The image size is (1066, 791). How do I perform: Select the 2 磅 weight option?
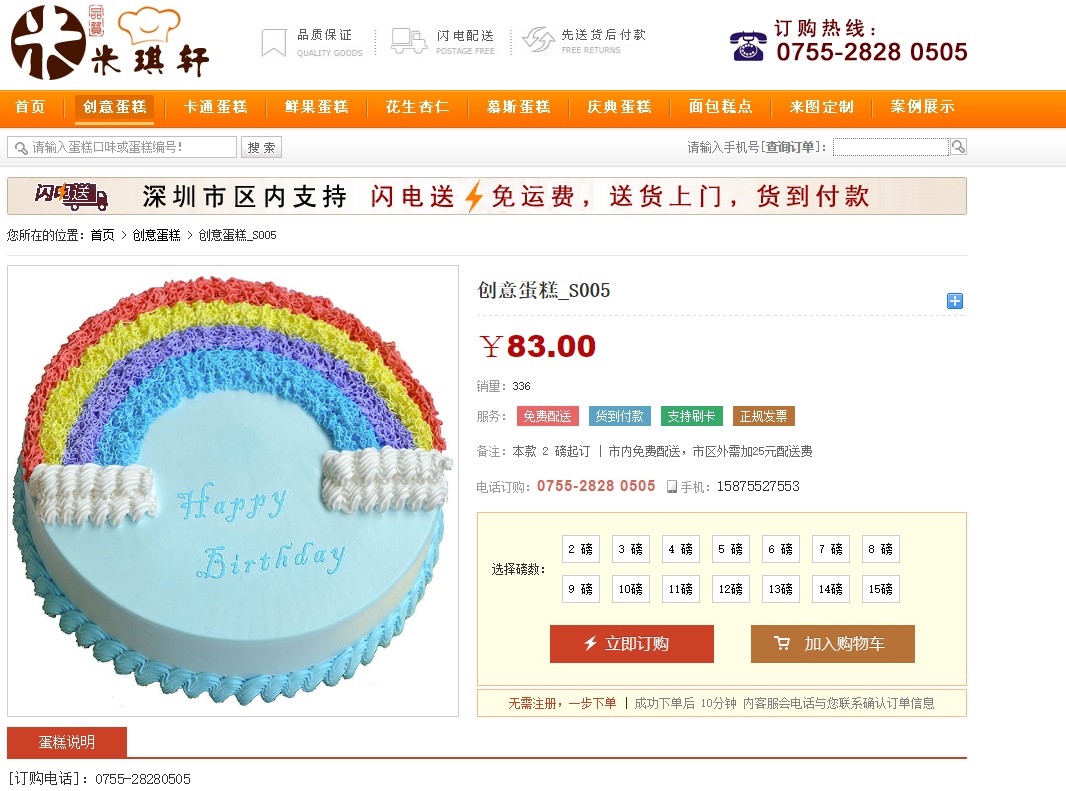(581, 549)
